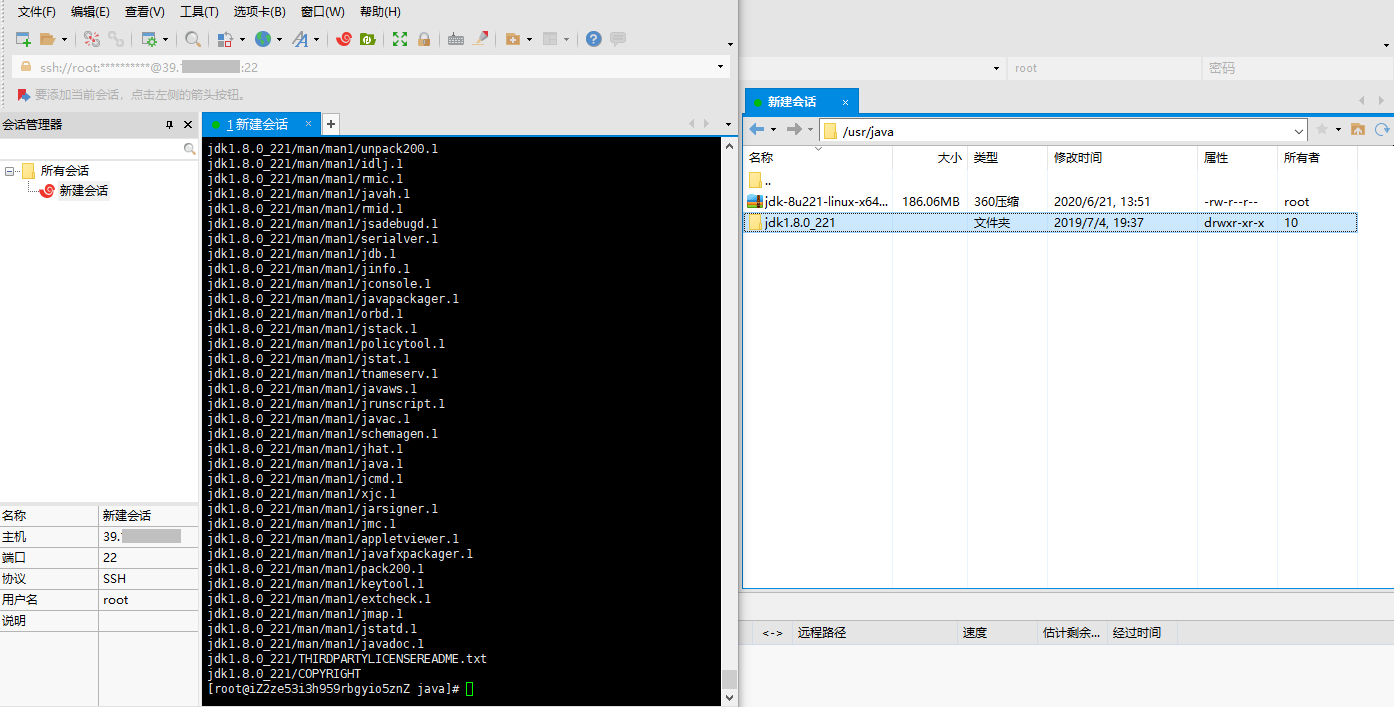
Task: Open dropdown beside Font icon
Action: tap(316, 39)
